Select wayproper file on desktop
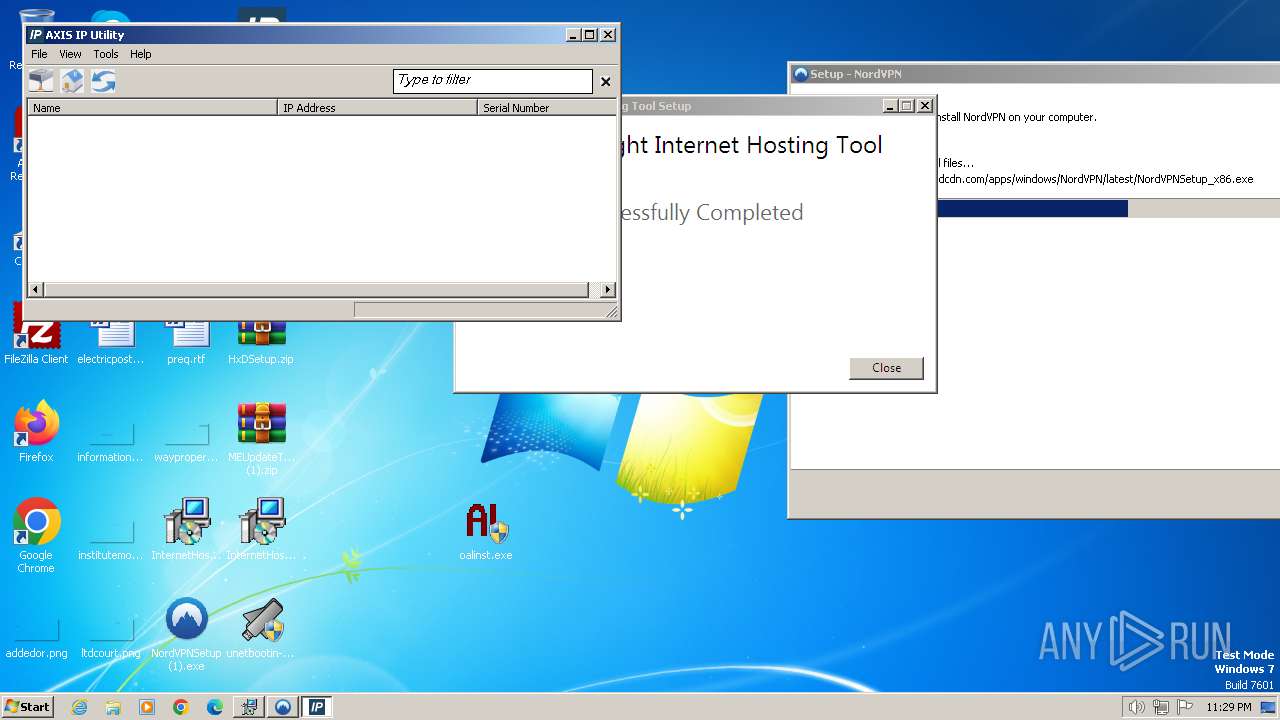The image size is (1280, 720). tap(186, 441)
